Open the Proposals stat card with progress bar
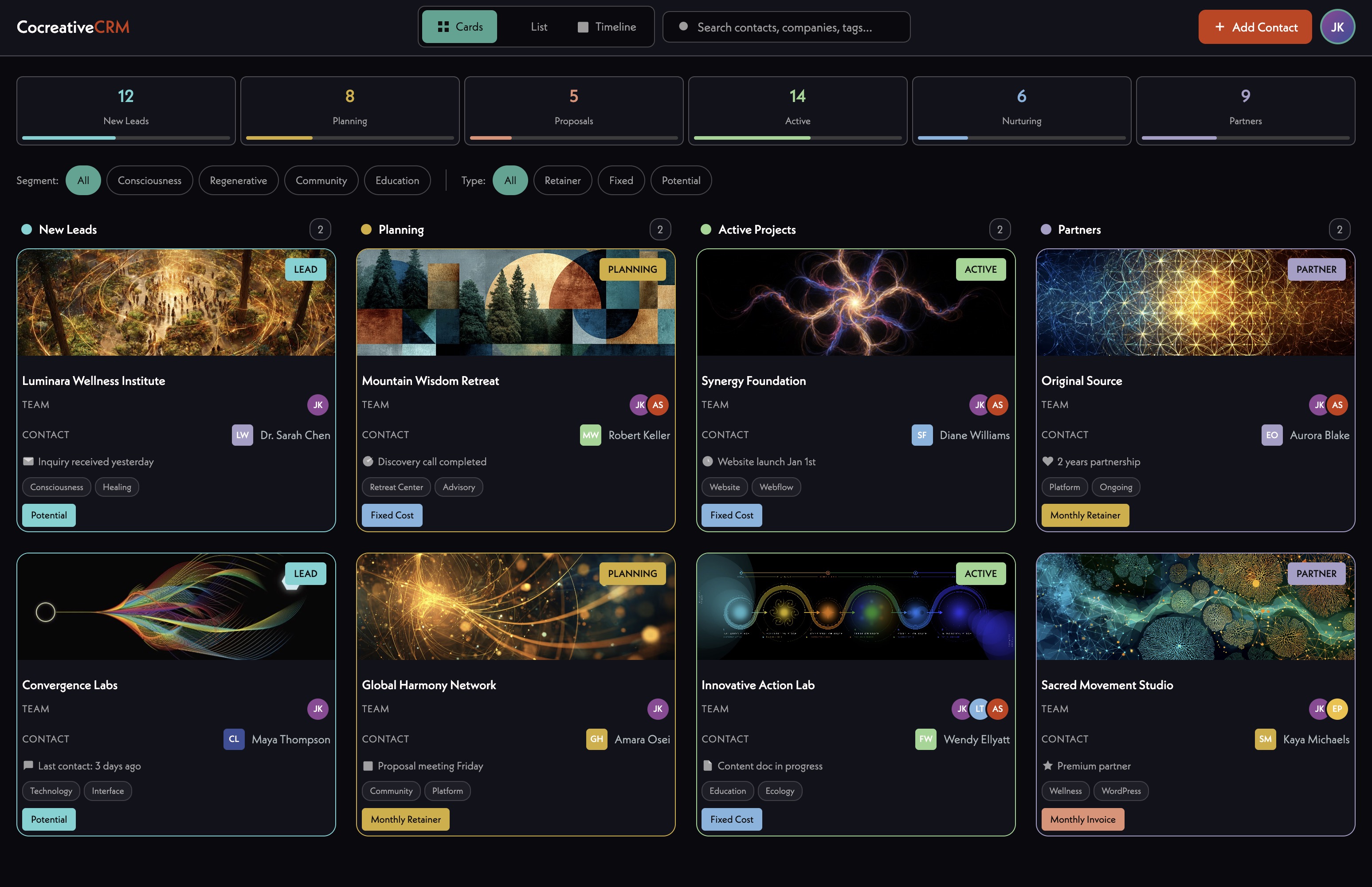1372x887 pixels. tap(573, 110)
